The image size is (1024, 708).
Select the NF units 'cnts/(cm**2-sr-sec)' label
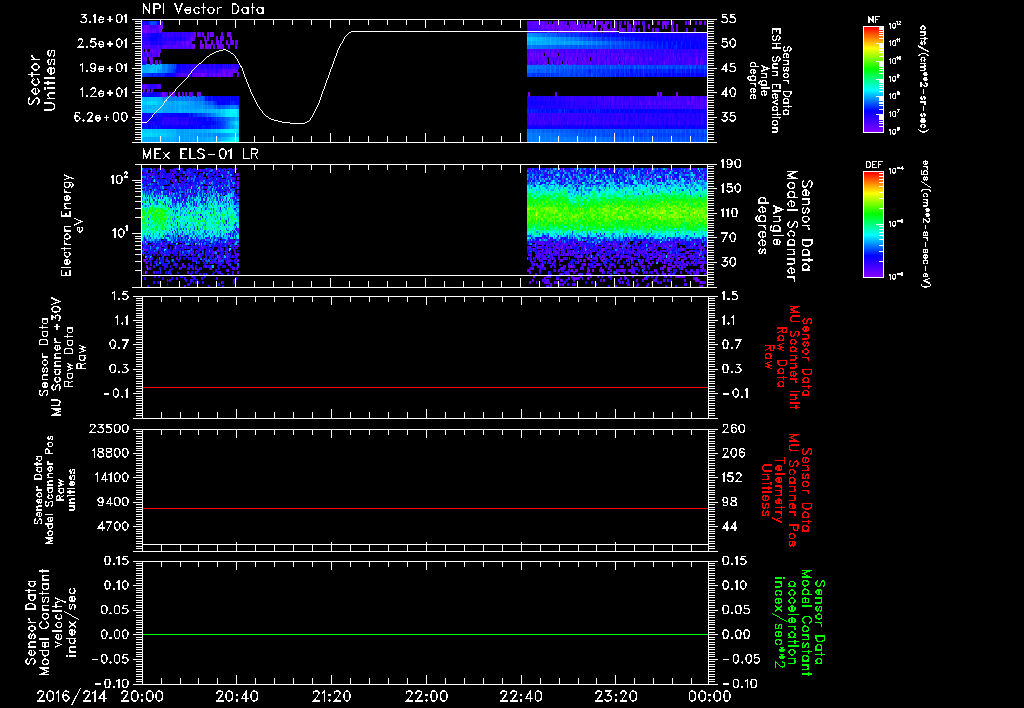click(923, 78)
